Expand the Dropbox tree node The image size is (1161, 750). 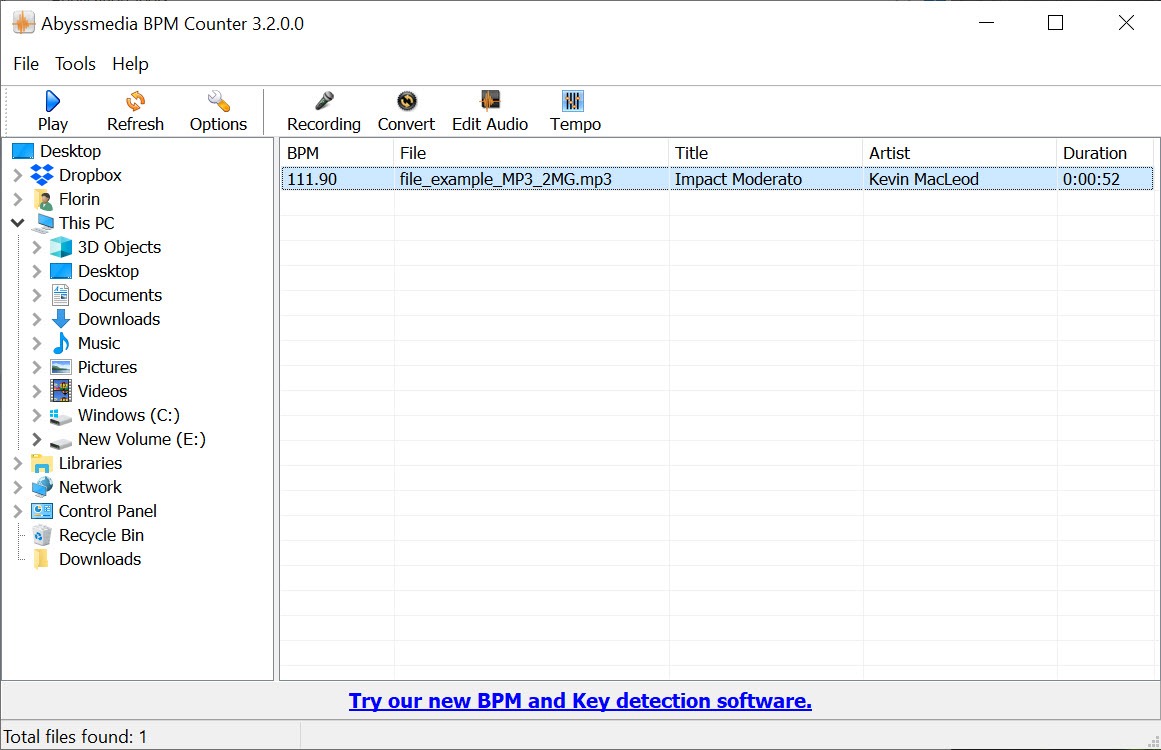coord(18,176)
